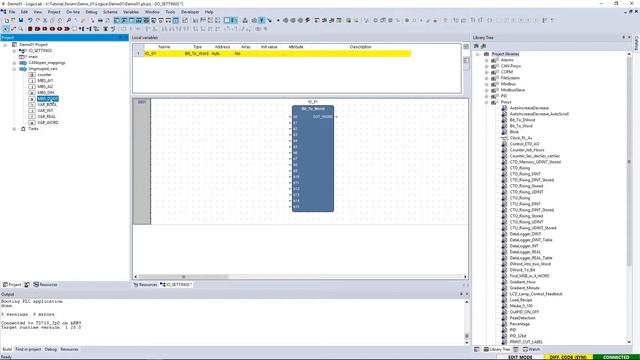Expand the CANopen_mappings node

14,63
